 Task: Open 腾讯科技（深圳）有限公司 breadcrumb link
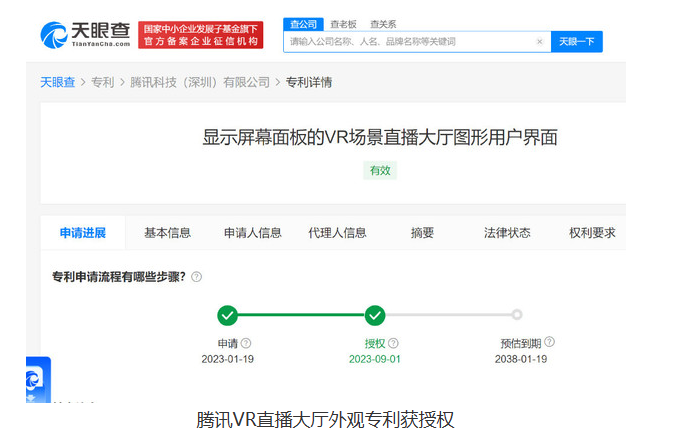200,82
